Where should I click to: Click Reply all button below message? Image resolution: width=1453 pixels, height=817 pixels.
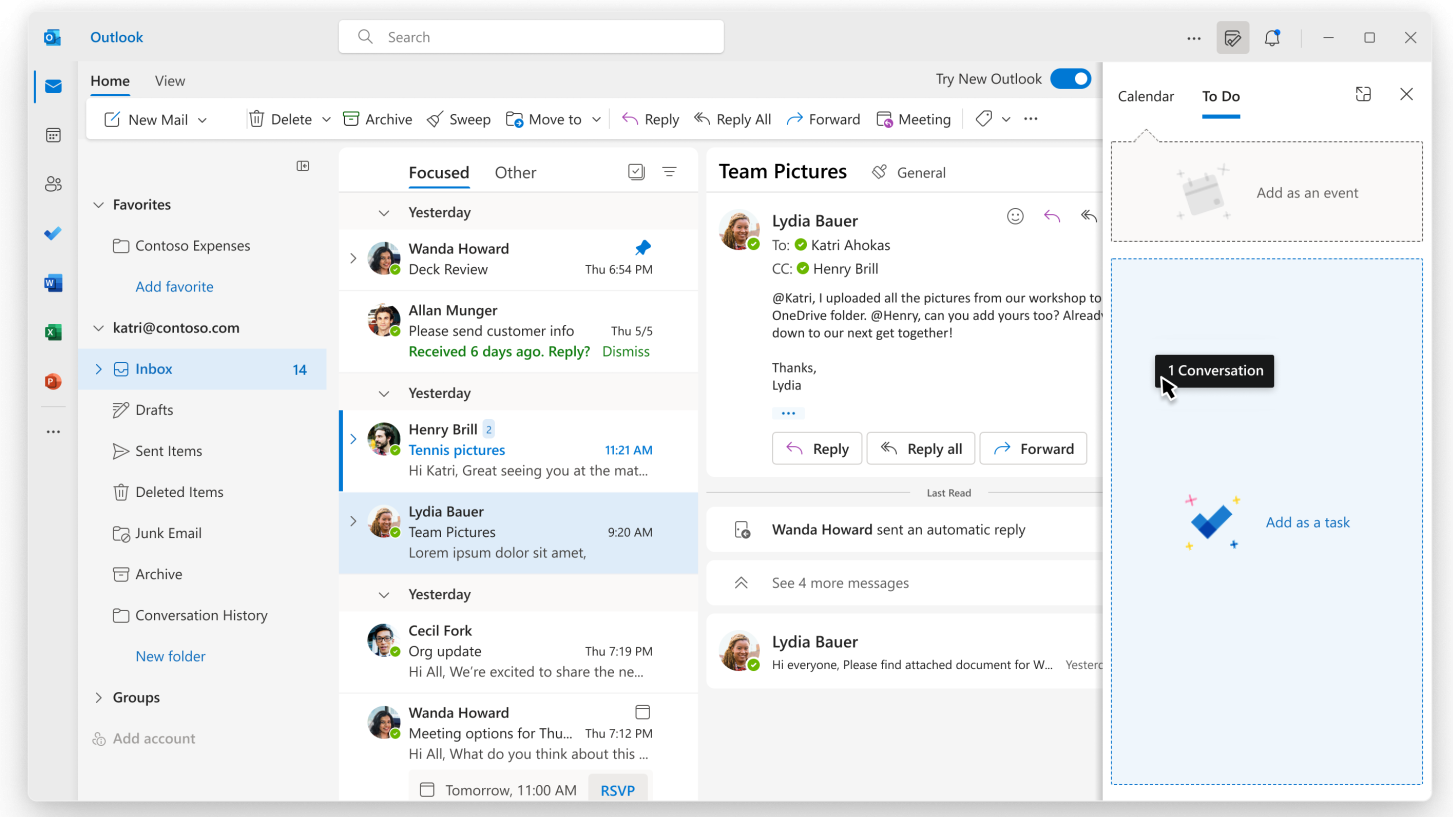pyautogui.click(x=921, y=449)
